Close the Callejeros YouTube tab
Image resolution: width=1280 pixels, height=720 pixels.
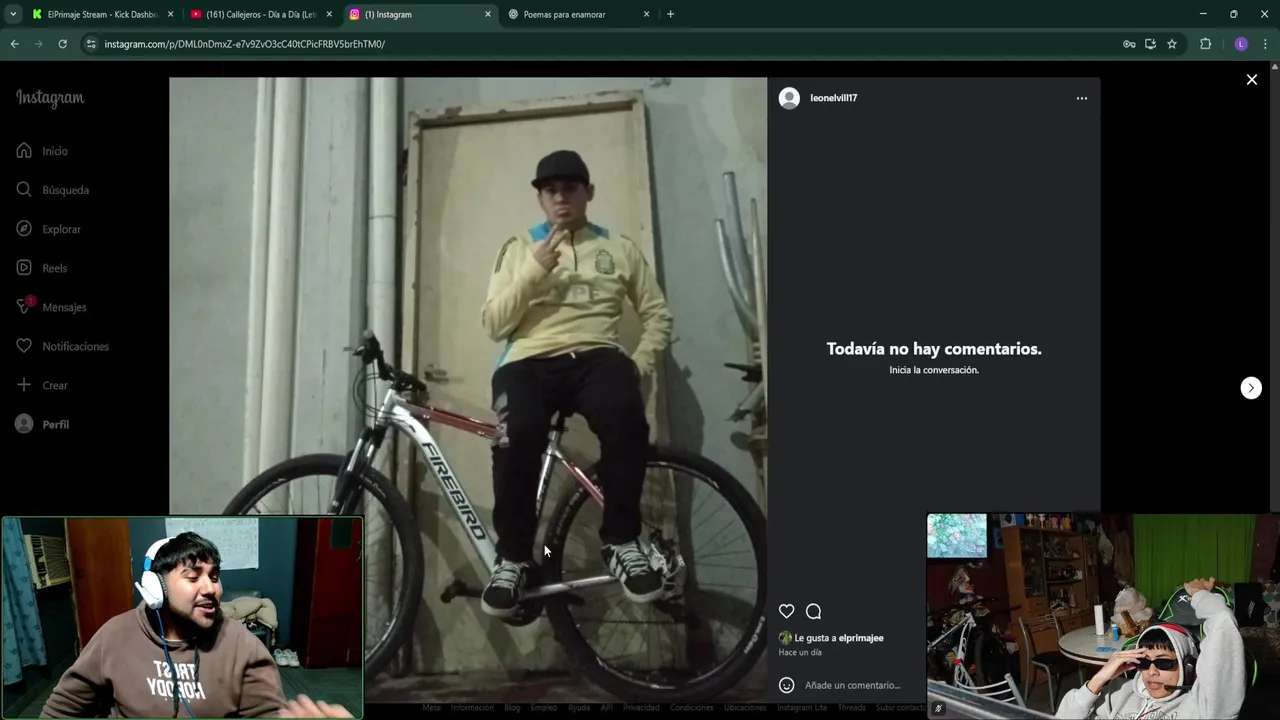tap(329, 14)
